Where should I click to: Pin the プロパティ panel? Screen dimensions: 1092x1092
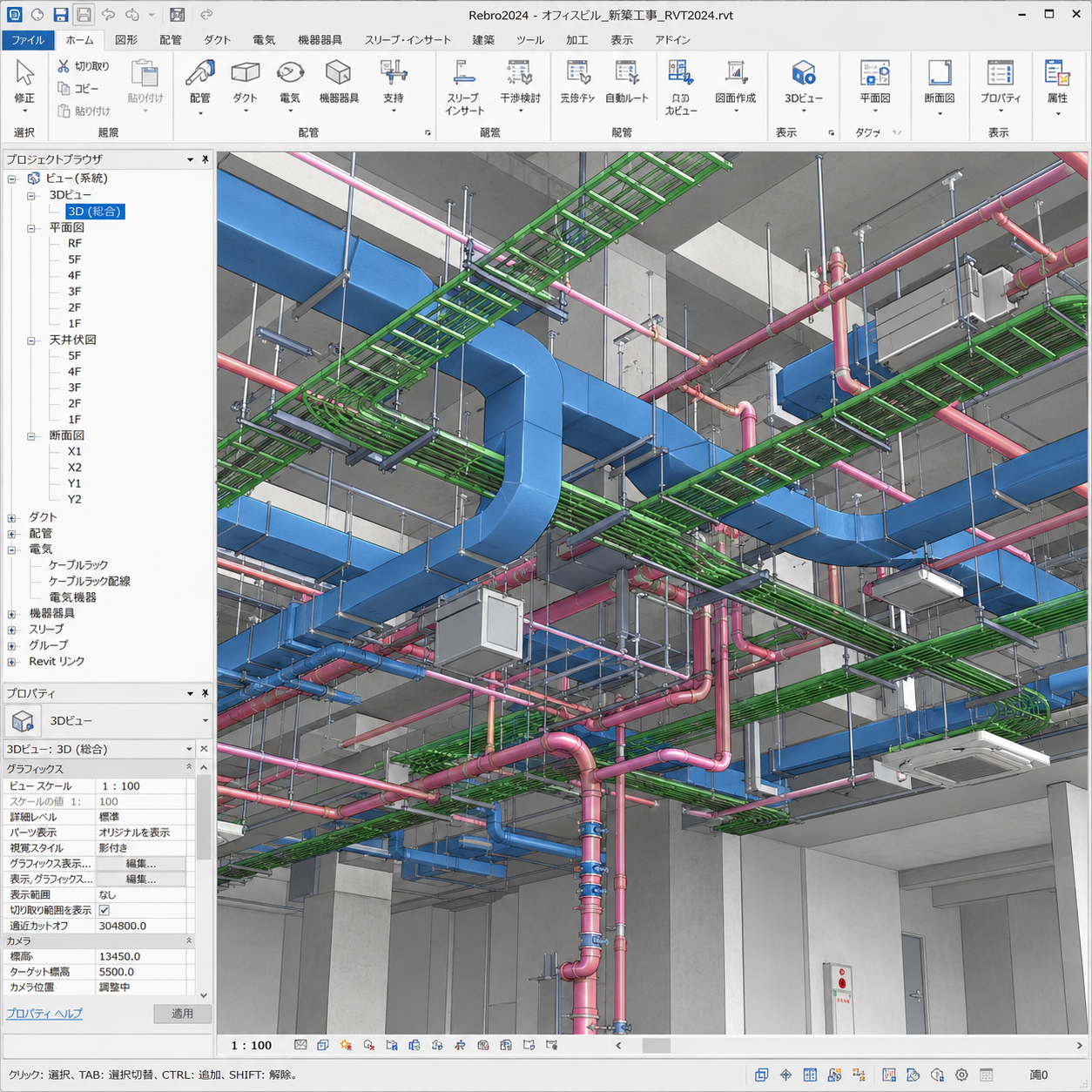206,693
